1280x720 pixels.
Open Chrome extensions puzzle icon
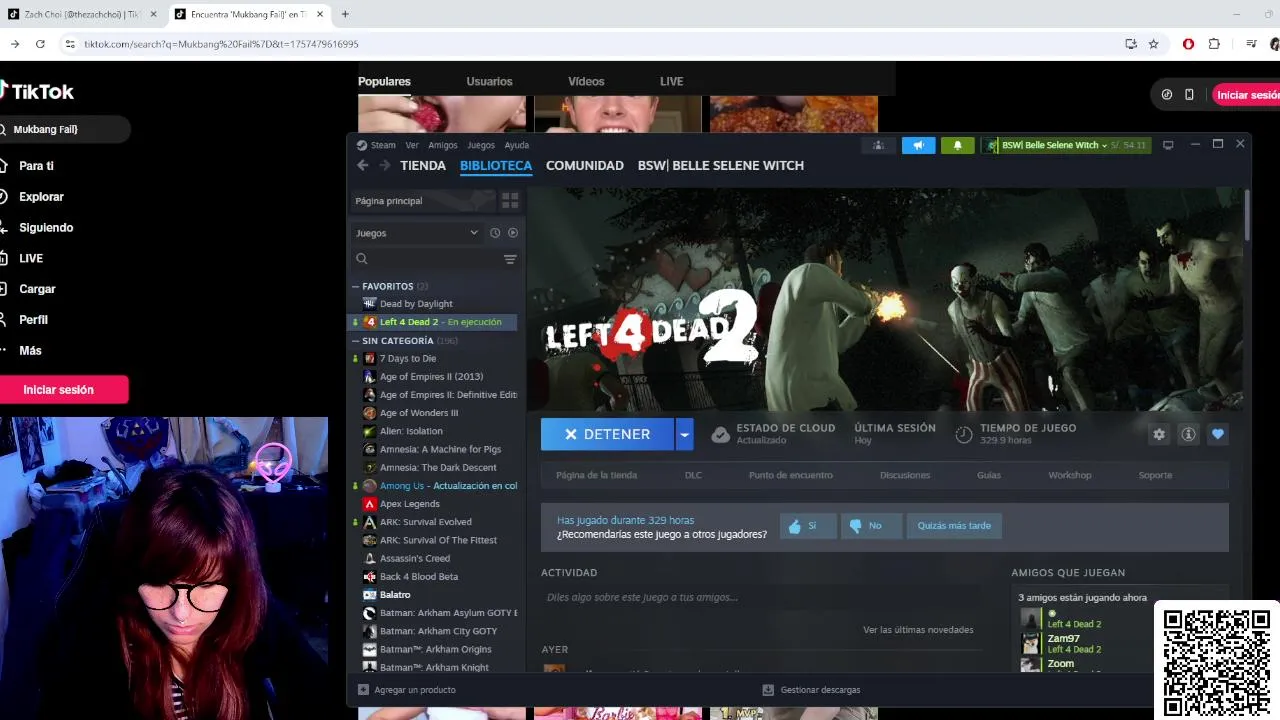pyautogui.click(x=1214, y=44)
